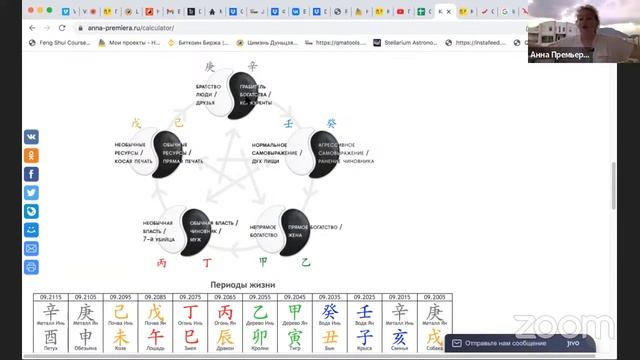Image resolution: width=640 pixels, height=360 pixels.
Task: Click the Огонь Инь stem cell
Action: [x=190, y=314]
